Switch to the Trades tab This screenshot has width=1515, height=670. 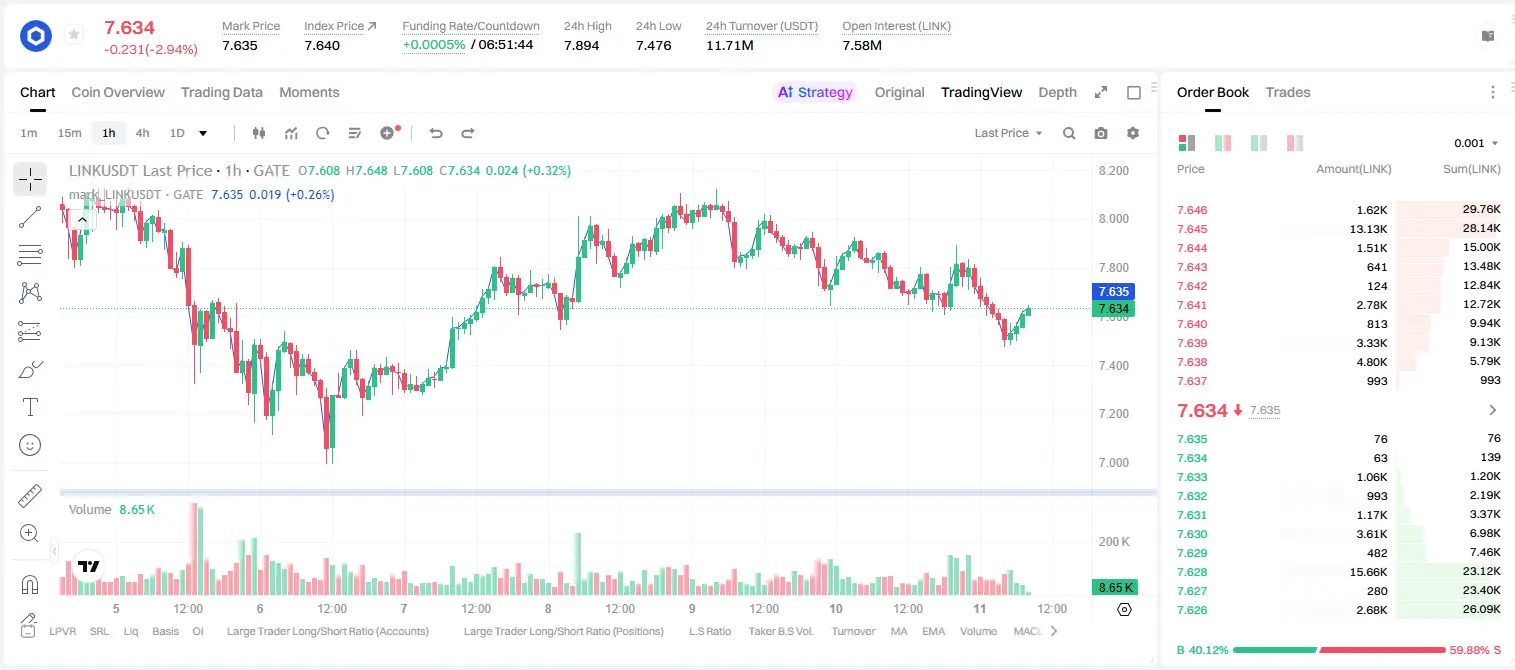tap(1287, 92)
